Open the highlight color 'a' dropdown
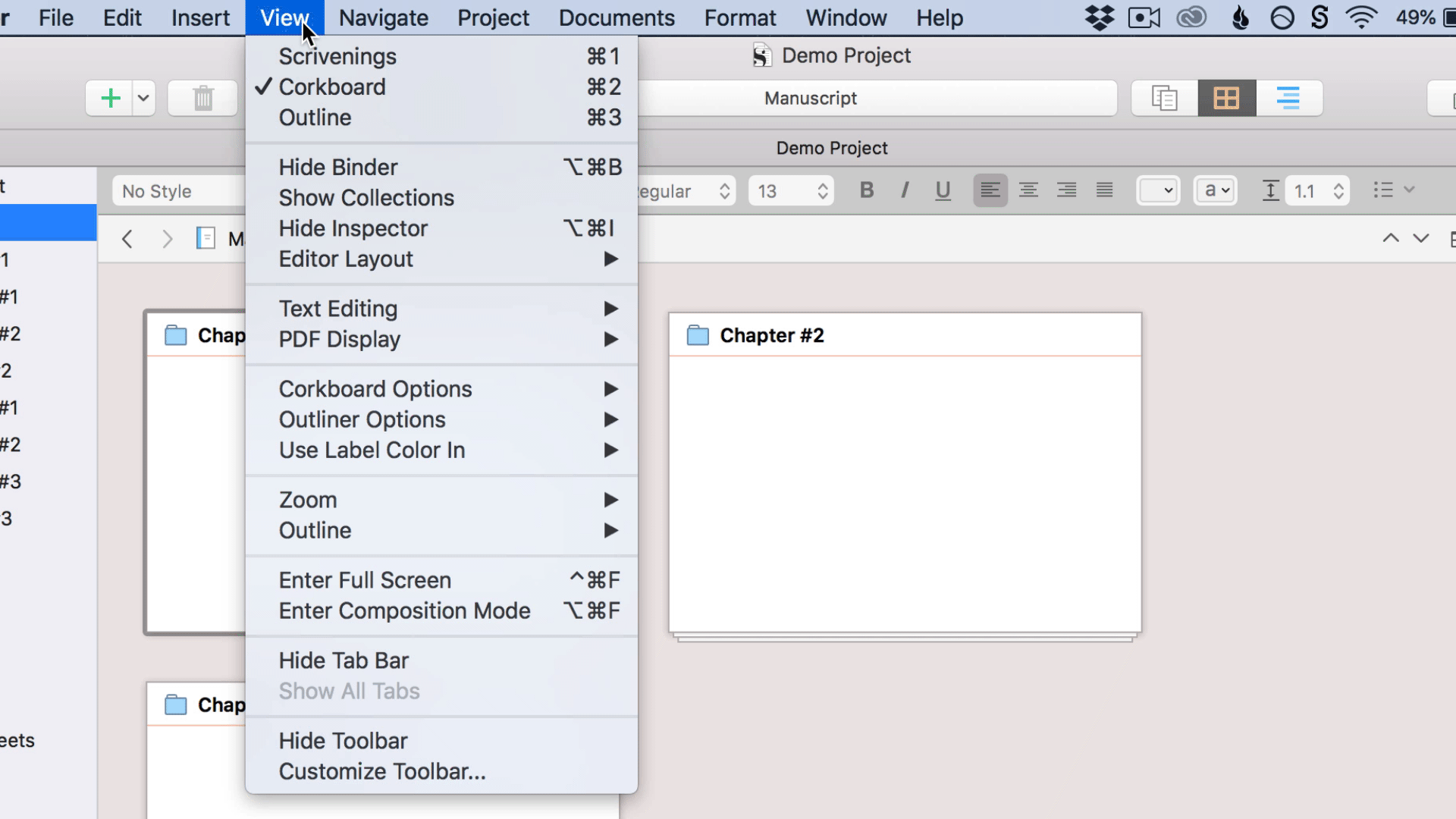 pos(1216,190)
